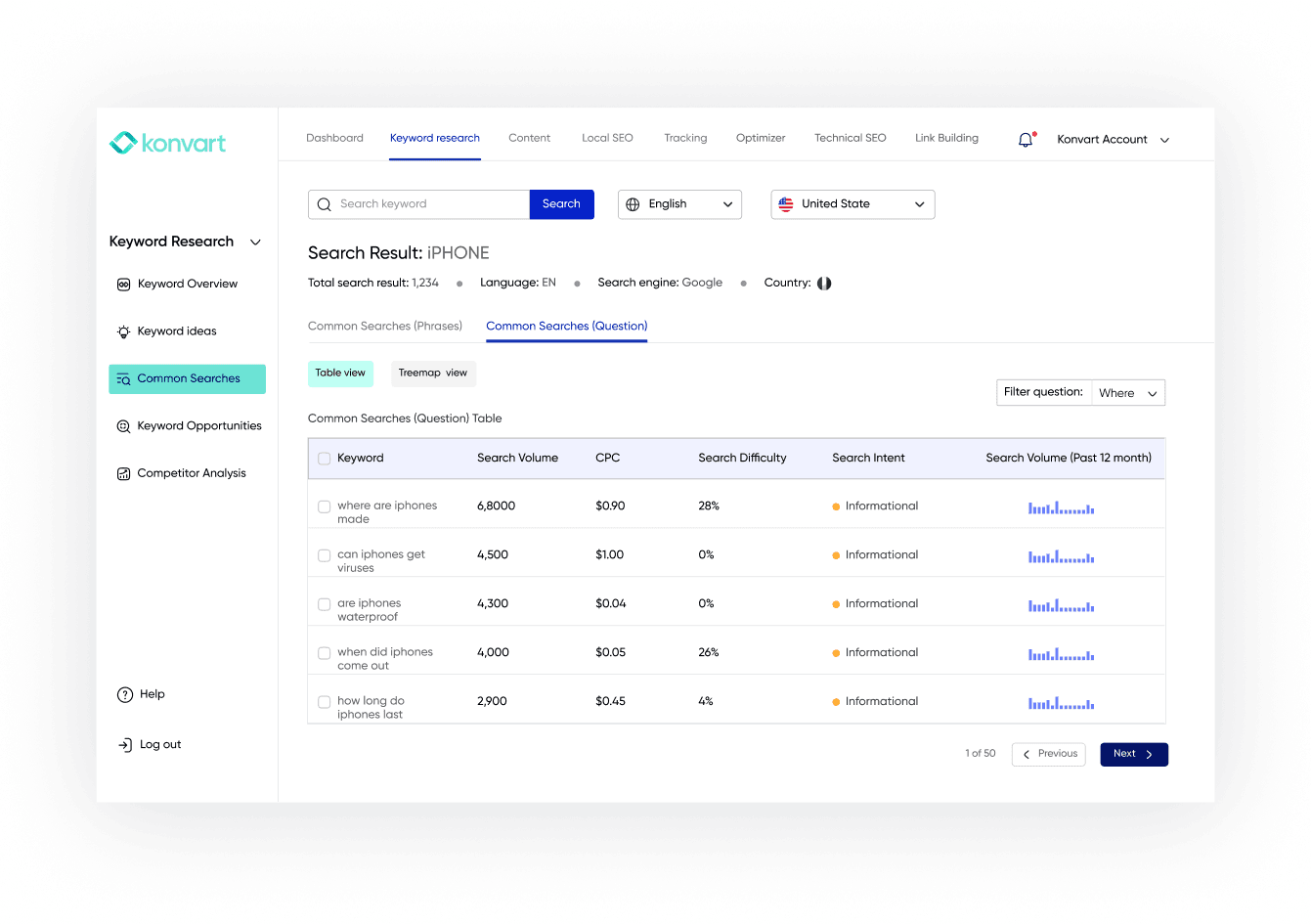Click the Log out arrow icon
This screenshot has height=924, width=1311.
[x=124, y=745]
